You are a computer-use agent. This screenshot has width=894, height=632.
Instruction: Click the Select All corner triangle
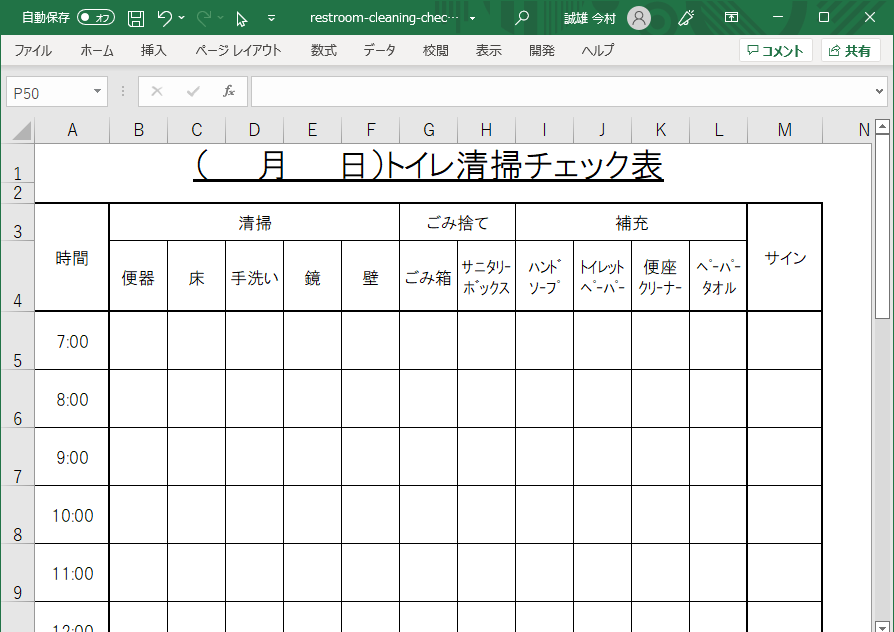click(21, 130)
